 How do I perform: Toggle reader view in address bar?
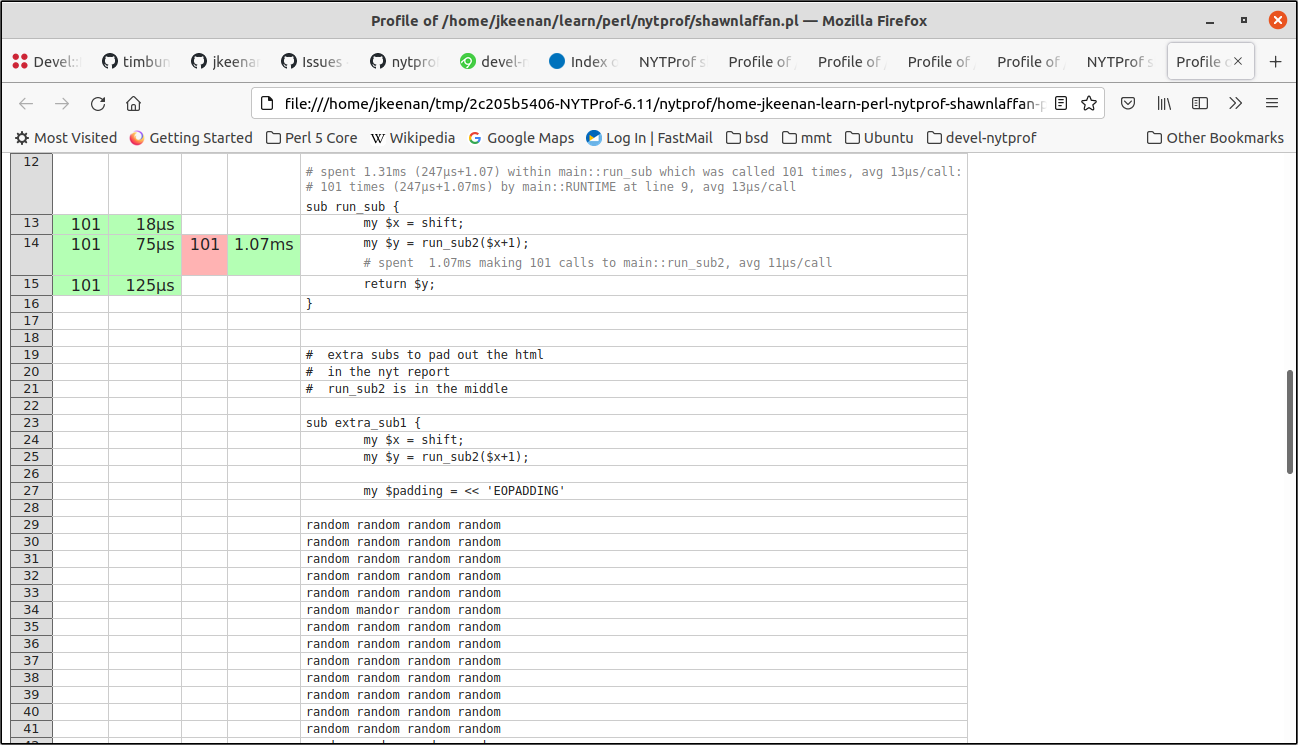[x=1062, y=103]
